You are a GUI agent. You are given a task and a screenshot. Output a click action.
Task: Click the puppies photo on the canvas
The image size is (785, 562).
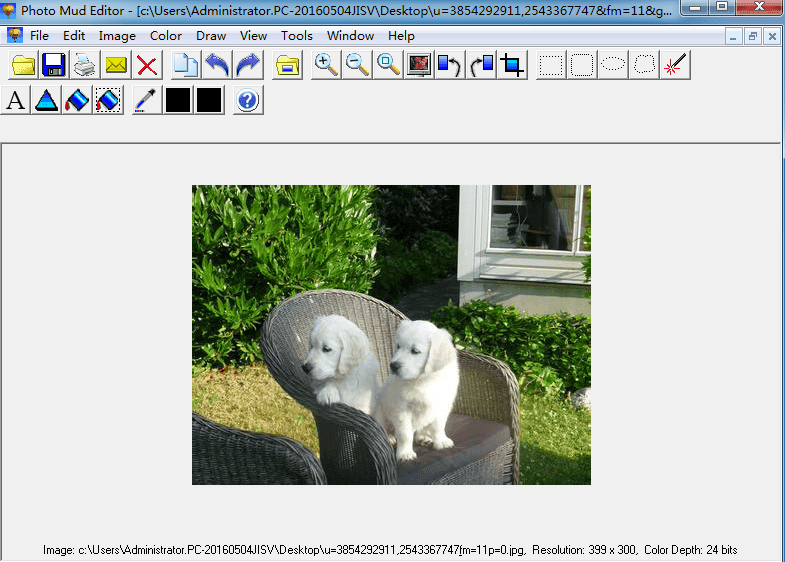click(391, 335)
